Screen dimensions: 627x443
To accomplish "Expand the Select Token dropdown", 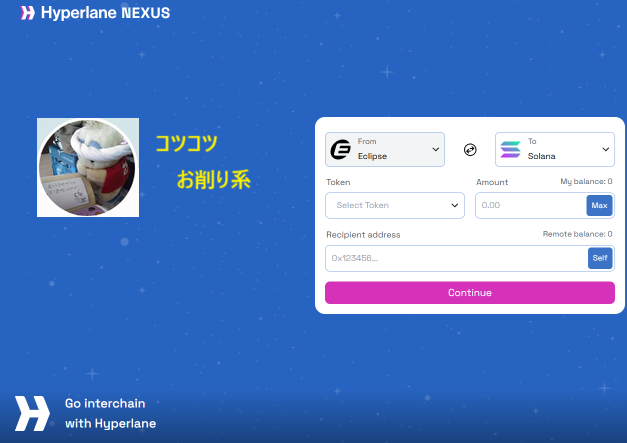I will (x=395, y=206).
